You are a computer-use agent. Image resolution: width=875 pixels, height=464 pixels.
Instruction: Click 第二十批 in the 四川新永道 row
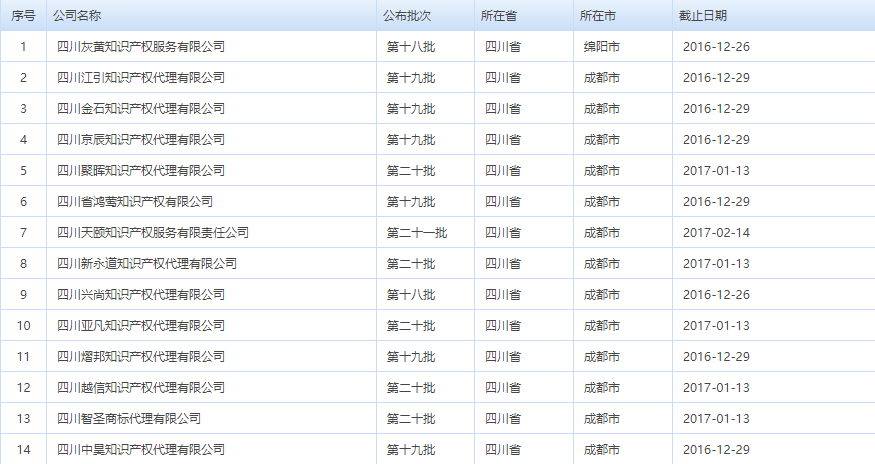tap(411, 264)
